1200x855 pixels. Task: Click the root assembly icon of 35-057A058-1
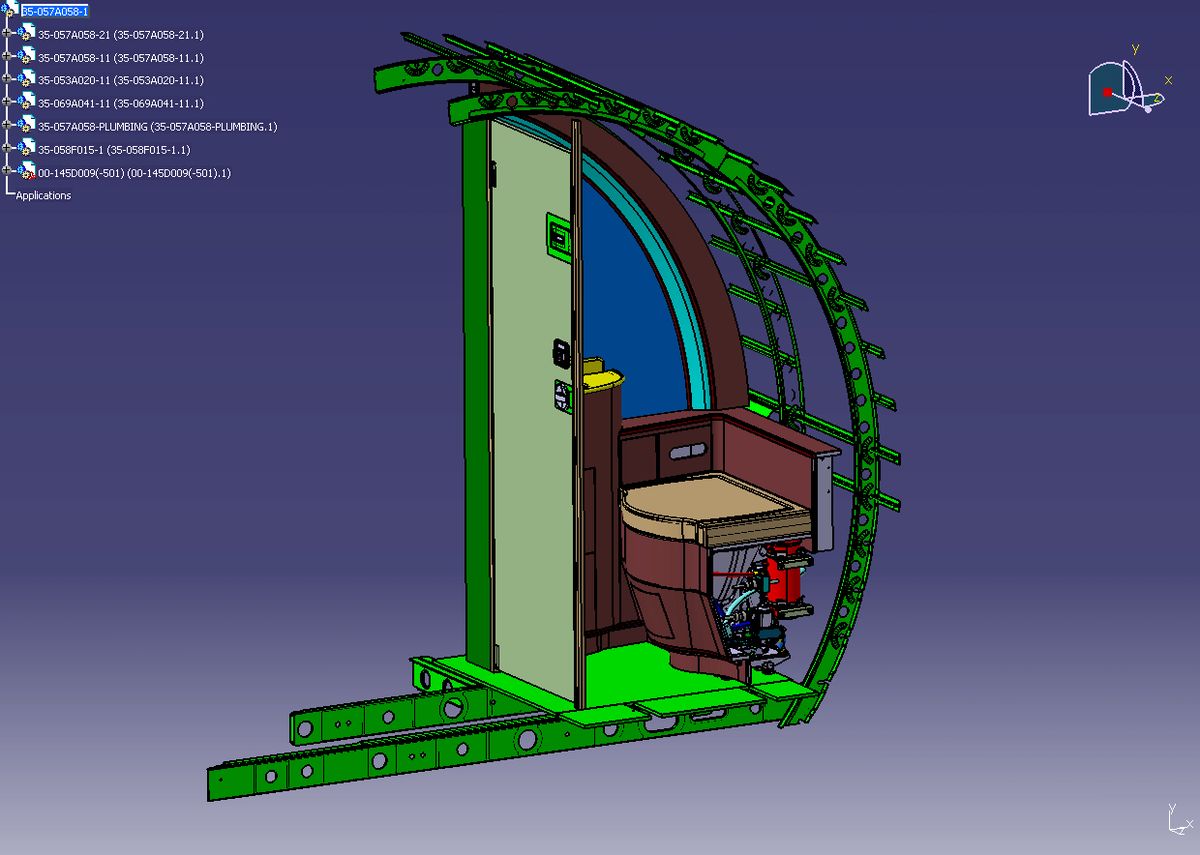point(11,10)
